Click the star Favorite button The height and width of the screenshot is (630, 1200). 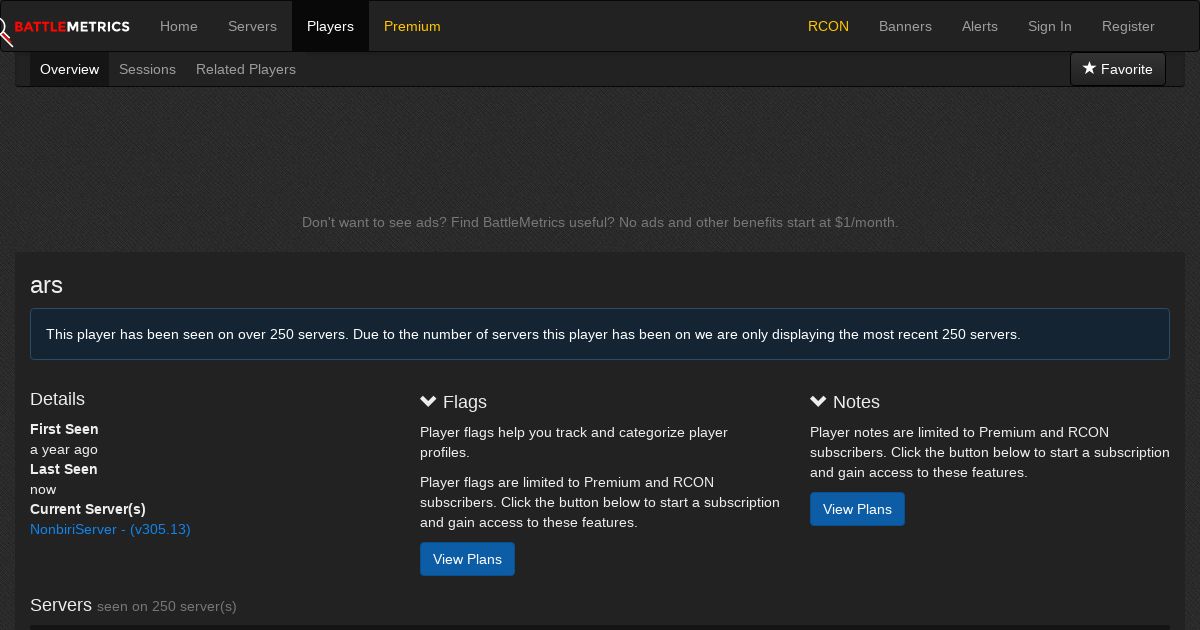(1117, 69)
